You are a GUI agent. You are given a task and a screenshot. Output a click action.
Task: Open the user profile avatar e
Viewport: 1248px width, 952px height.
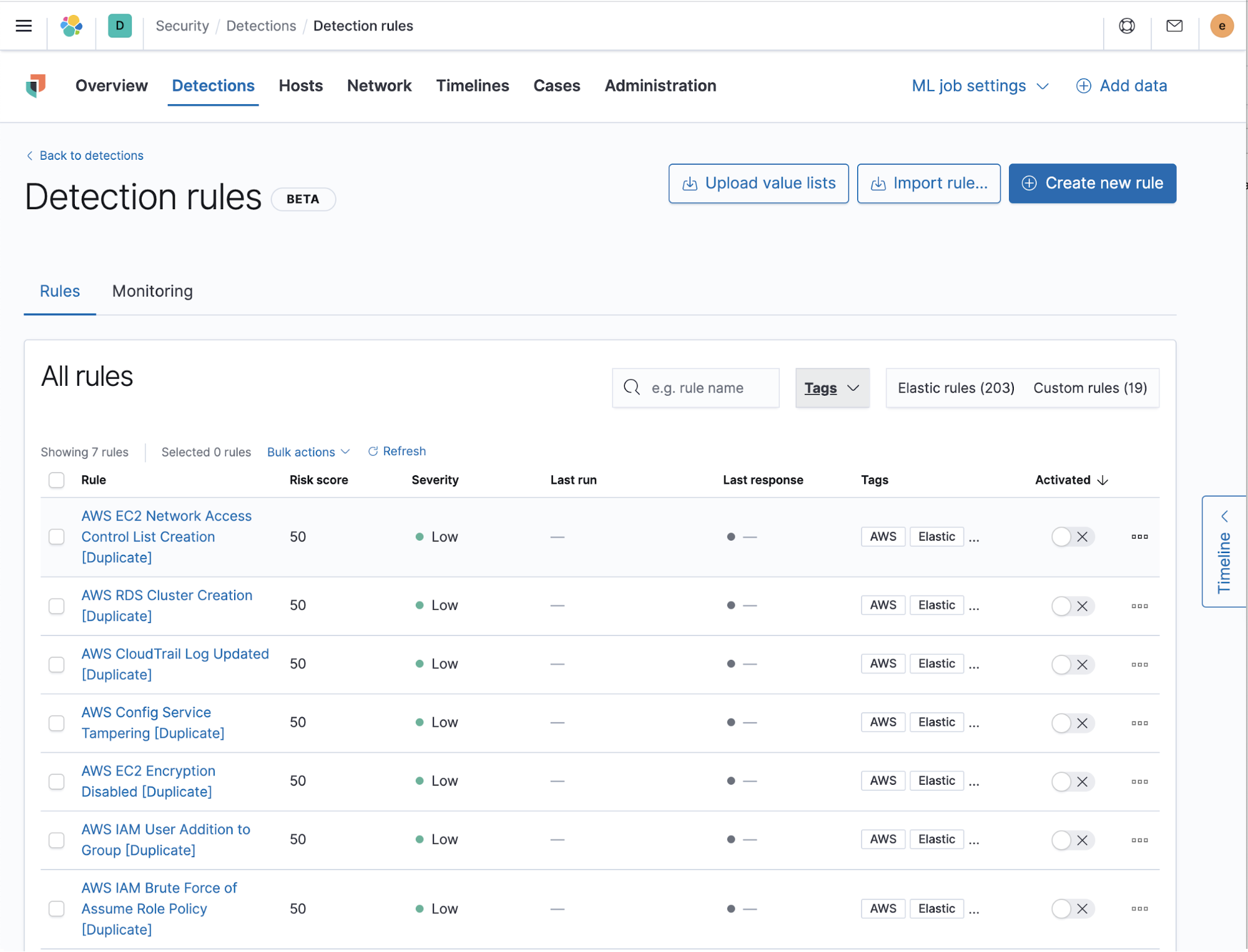coord(1222,26)
